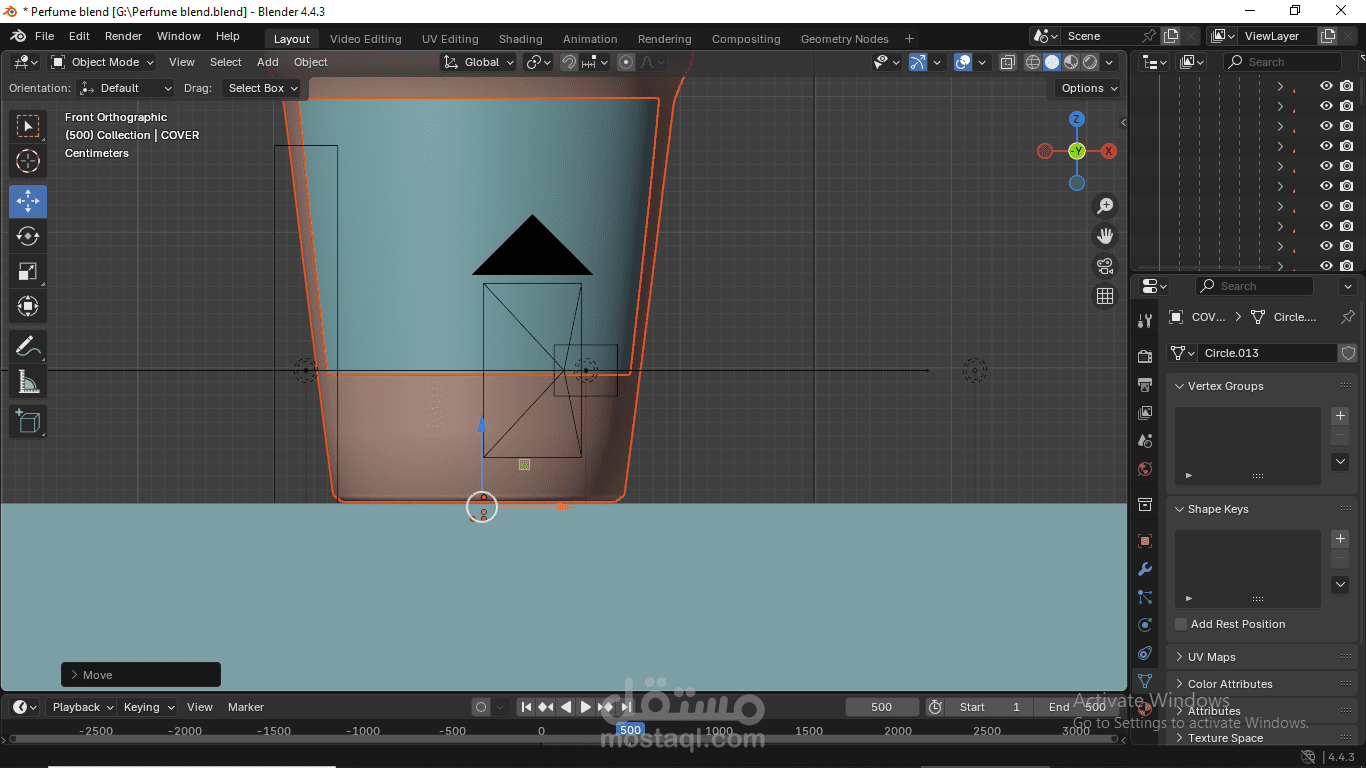
Task: Open the Render menu
Action: click(x=123, y=36)
